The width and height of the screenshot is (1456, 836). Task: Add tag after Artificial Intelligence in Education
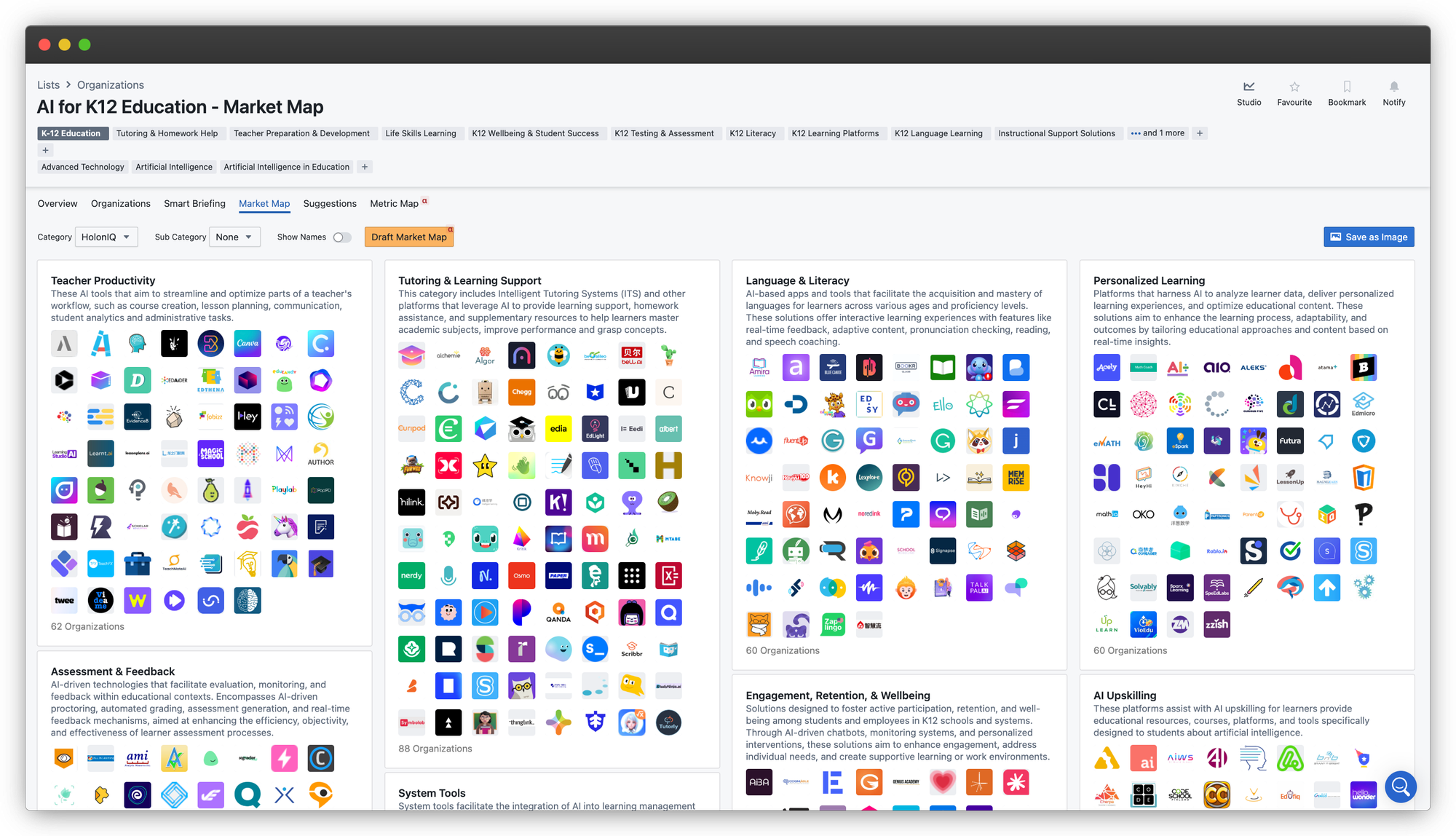click(x=365, y=167)
